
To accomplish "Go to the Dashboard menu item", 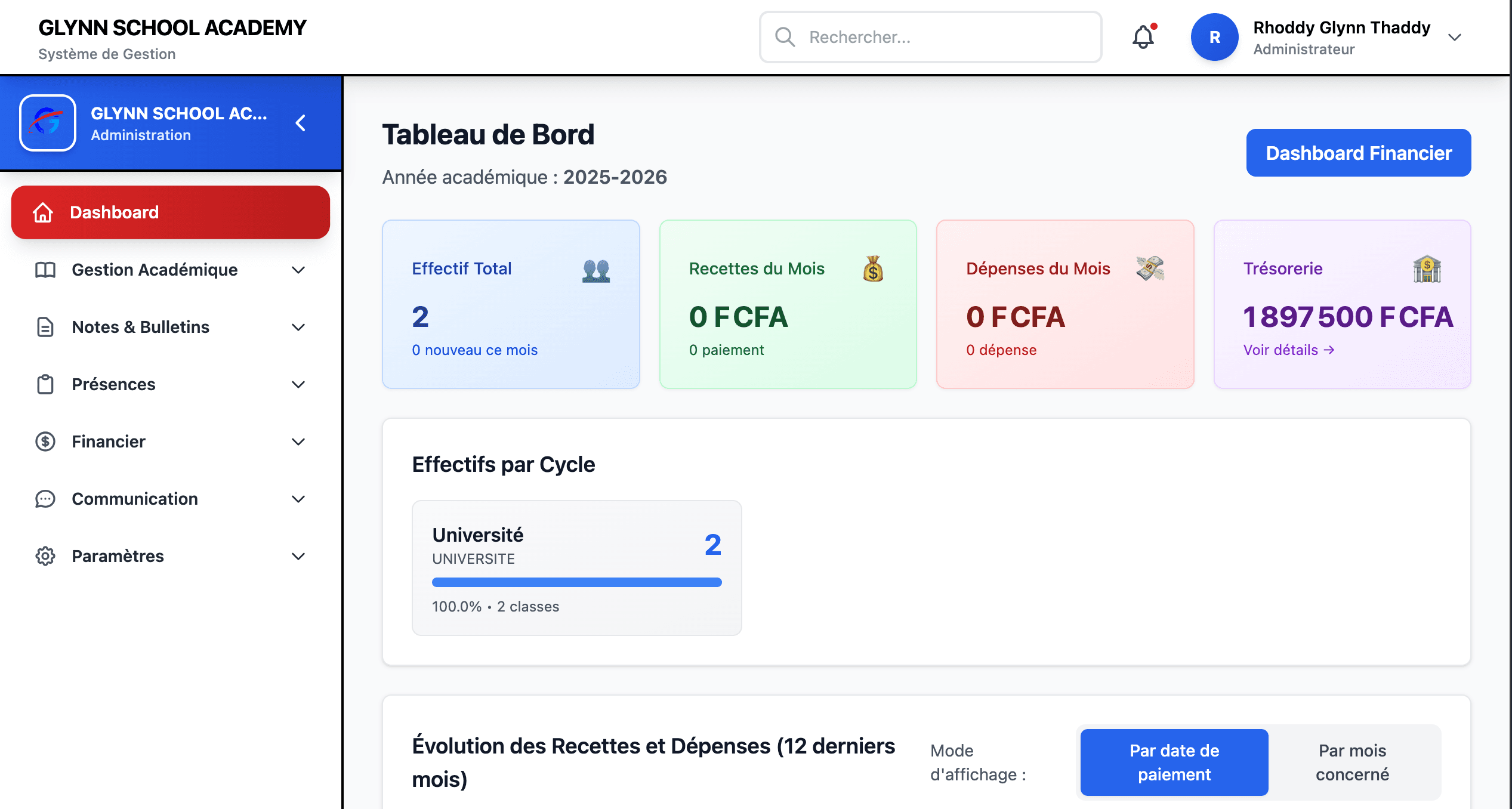I will pos(171,212).
